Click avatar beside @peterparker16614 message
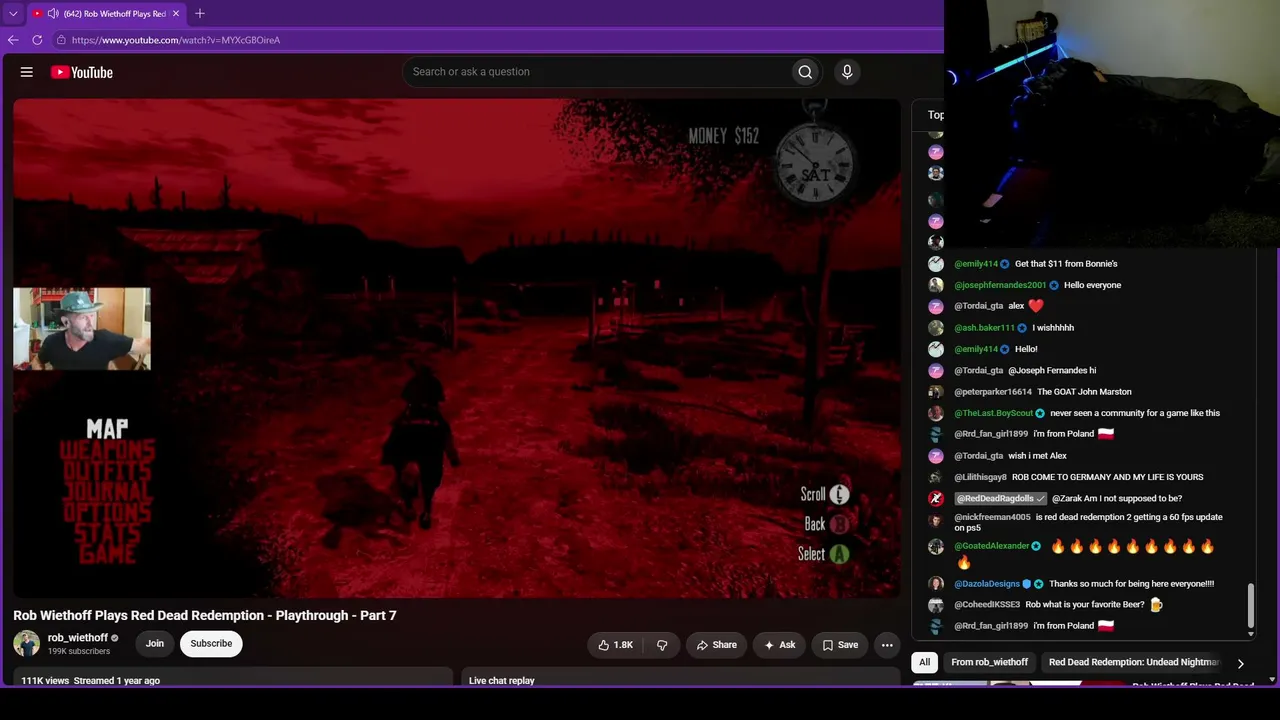This screenshot has width=1280, height=720. click(x=936, y=392)
